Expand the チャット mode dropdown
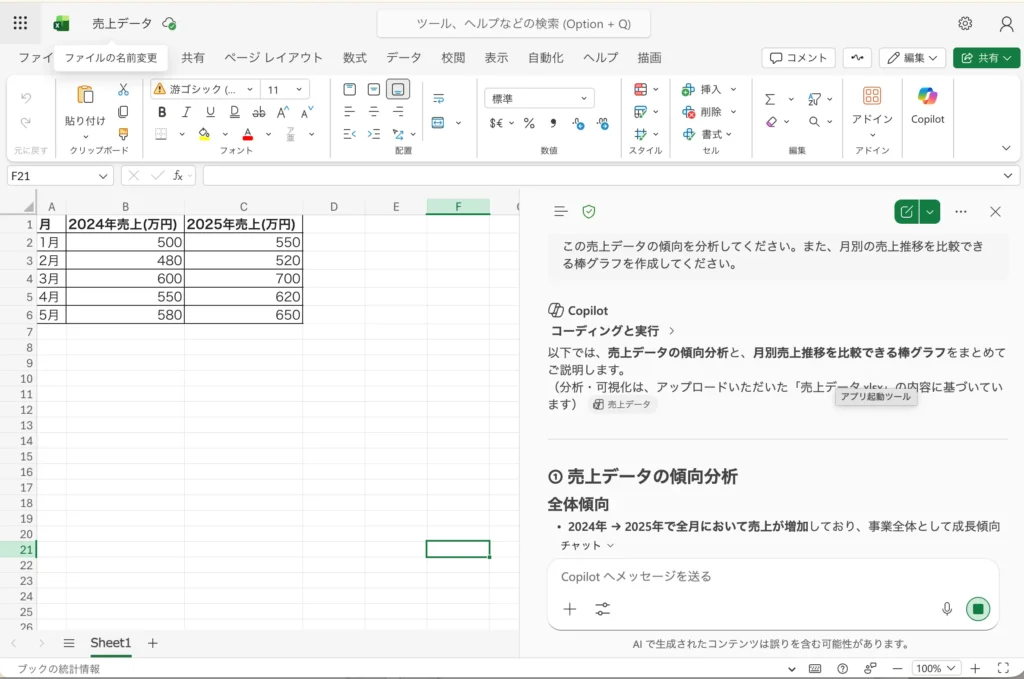Viewport: 1024px width, 679px height. [x=587, y=545]
